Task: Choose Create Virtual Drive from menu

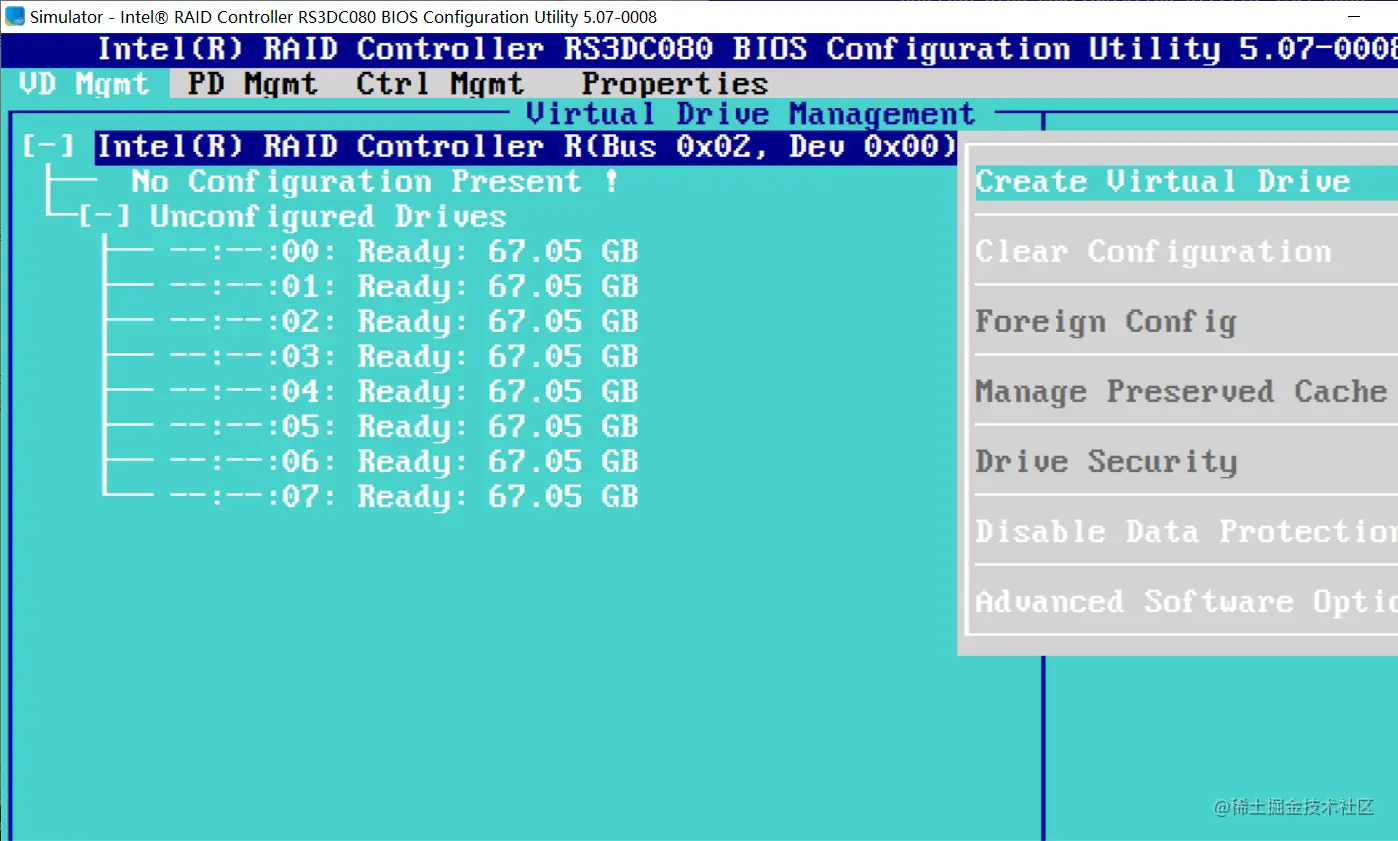Action: tap(1186, 182)
